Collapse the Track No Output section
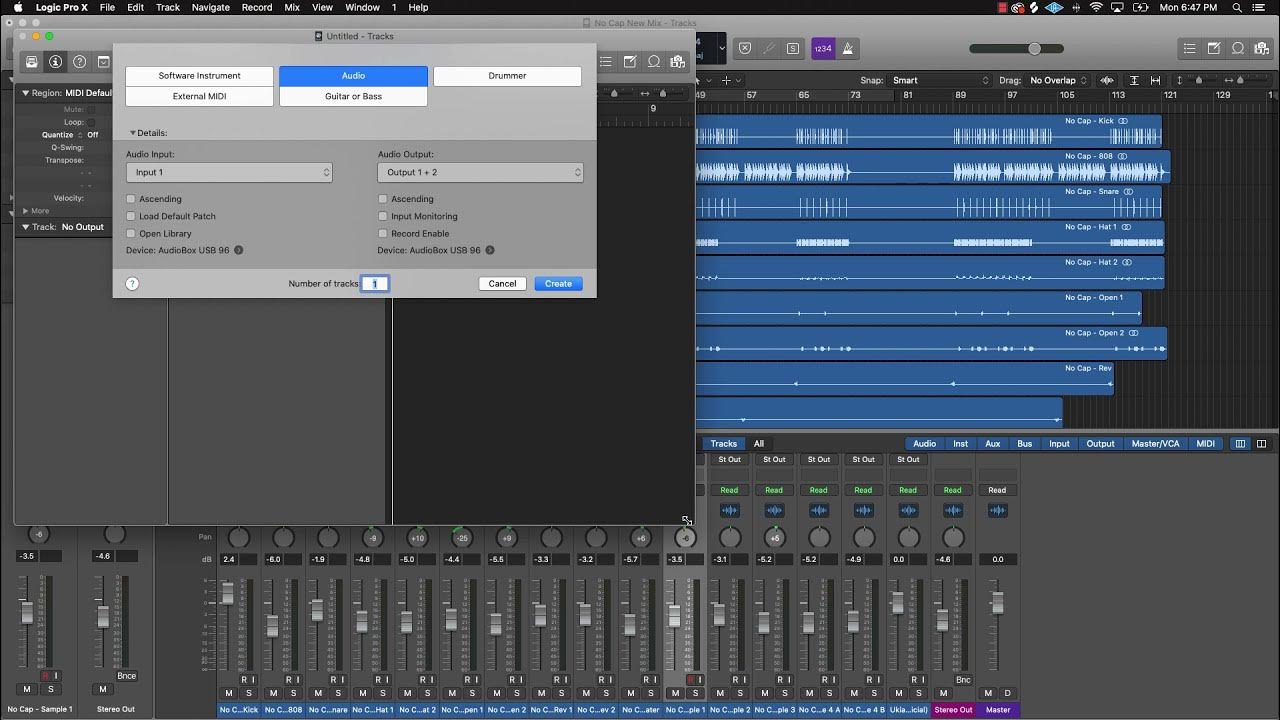Screen dimensions: 1280x720 tap(26, 227)
